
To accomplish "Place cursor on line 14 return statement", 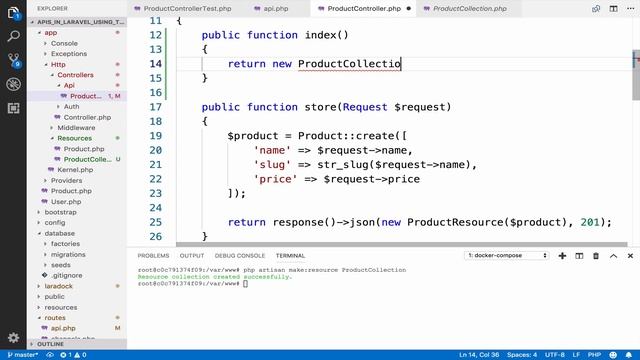I will 314,64.
